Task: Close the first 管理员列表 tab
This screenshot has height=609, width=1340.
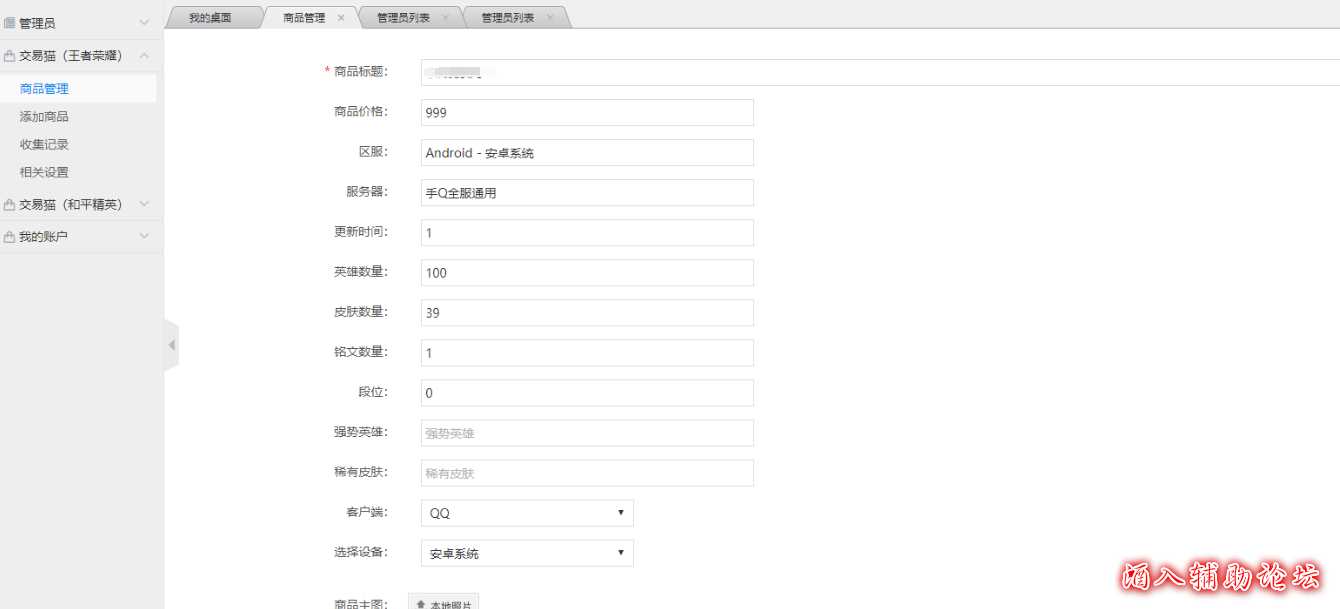Action: [445, 18]
